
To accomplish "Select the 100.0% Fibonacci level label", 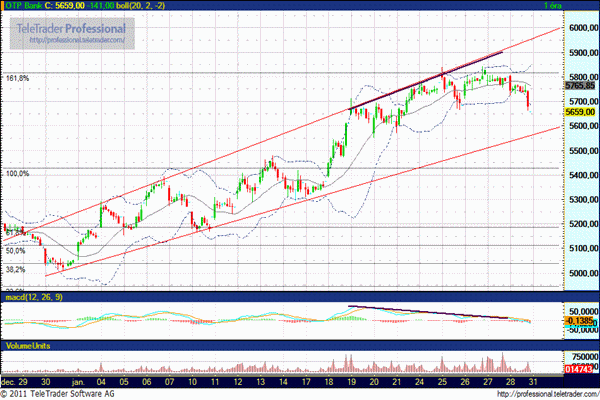I will tap(16, 174).
